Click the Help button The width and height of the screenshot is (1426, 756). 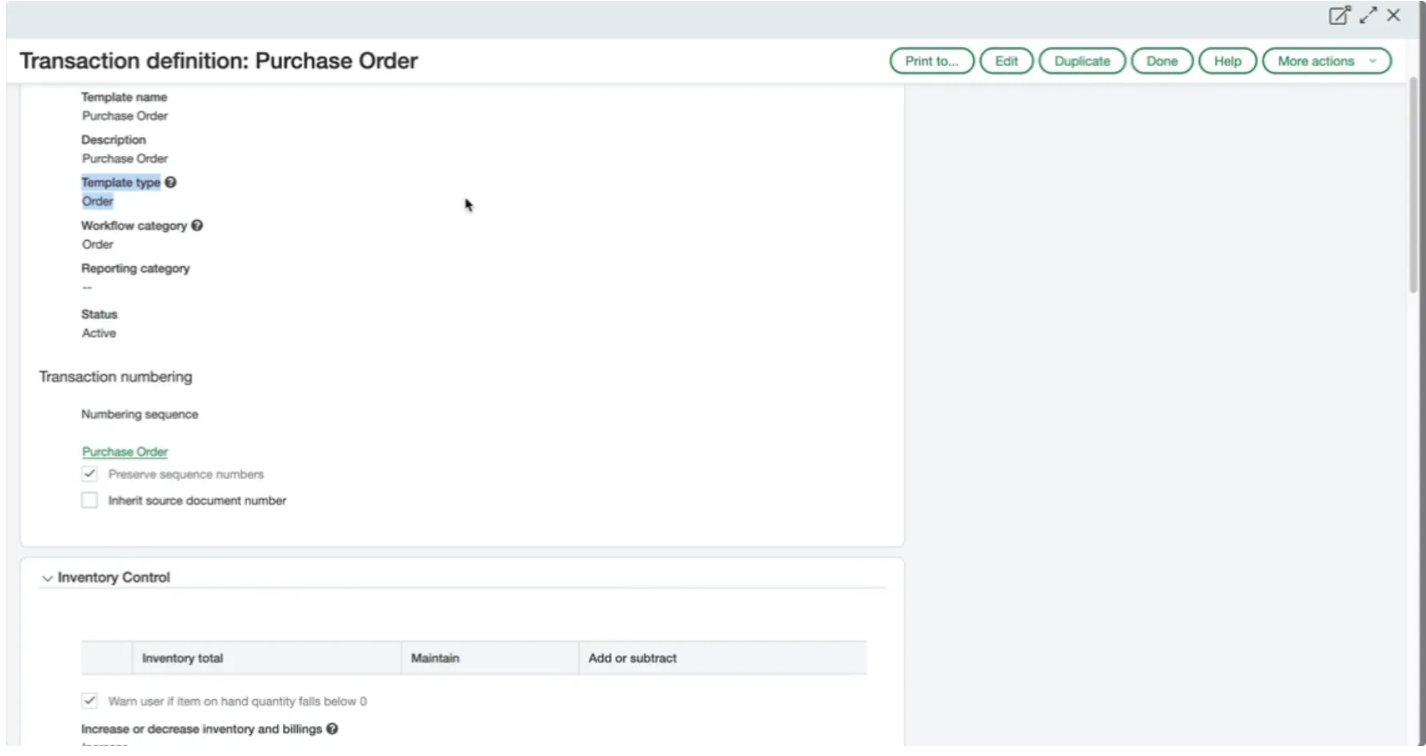tap(1227, 61)
